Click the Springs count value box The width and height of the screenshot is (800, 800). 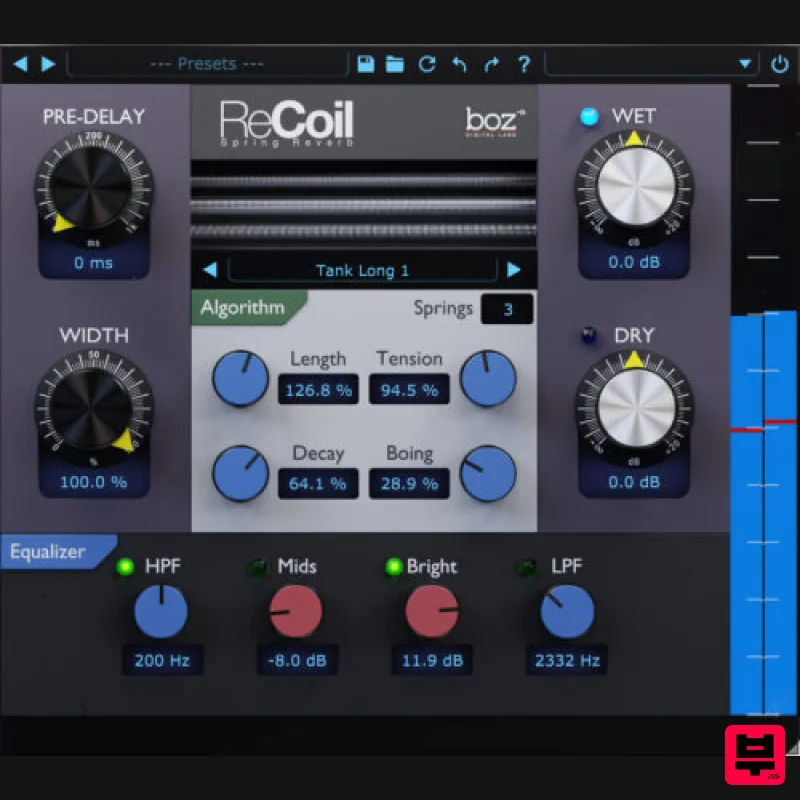click(x=507, y=309)
